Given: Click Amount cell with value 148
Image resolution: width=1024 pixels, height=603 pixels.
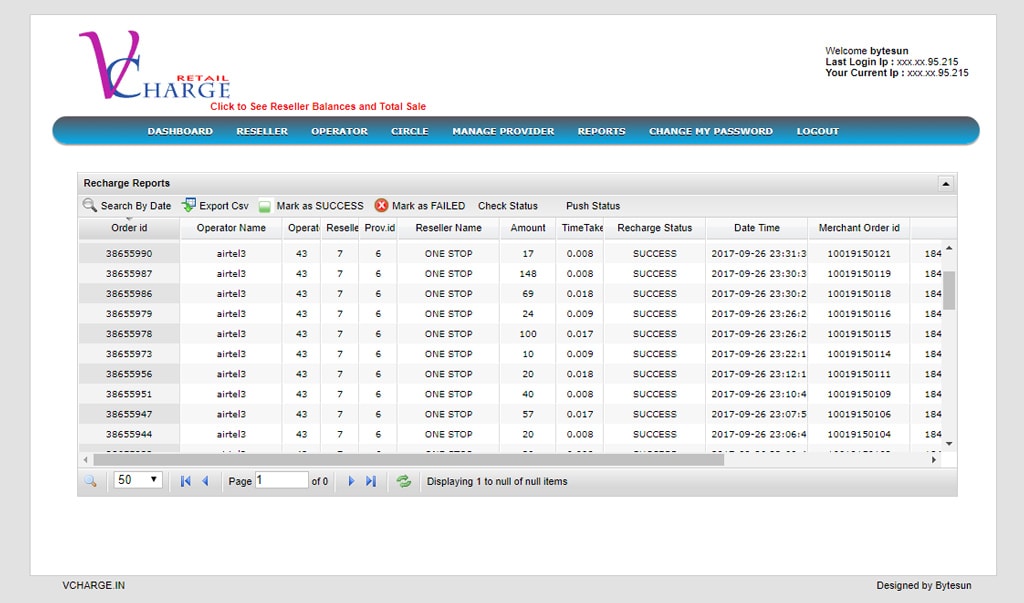Looking at the screenshot, I should [x=528, y=274].
